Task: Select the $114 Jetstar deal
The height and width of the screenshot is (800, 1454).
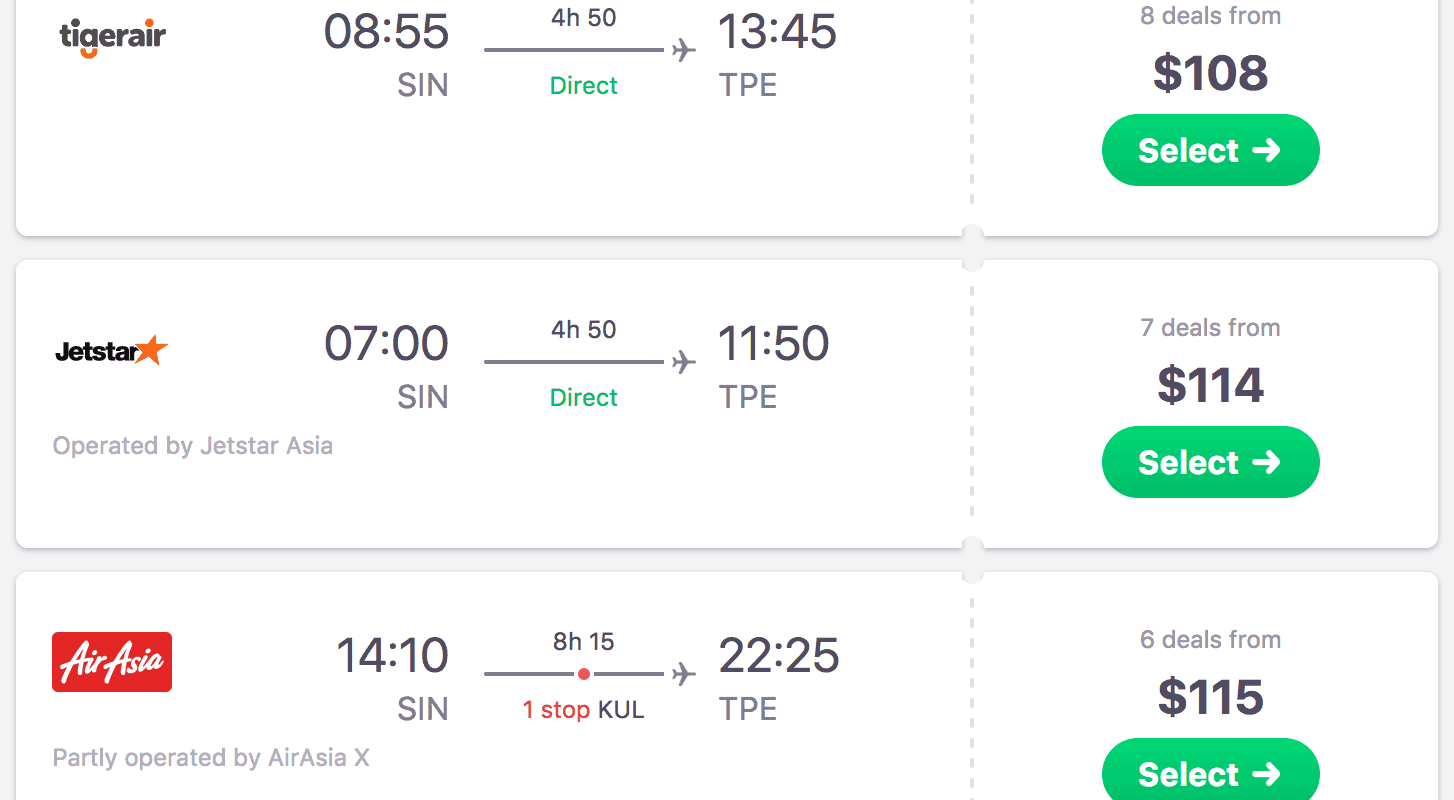Action: [1210, 462]
